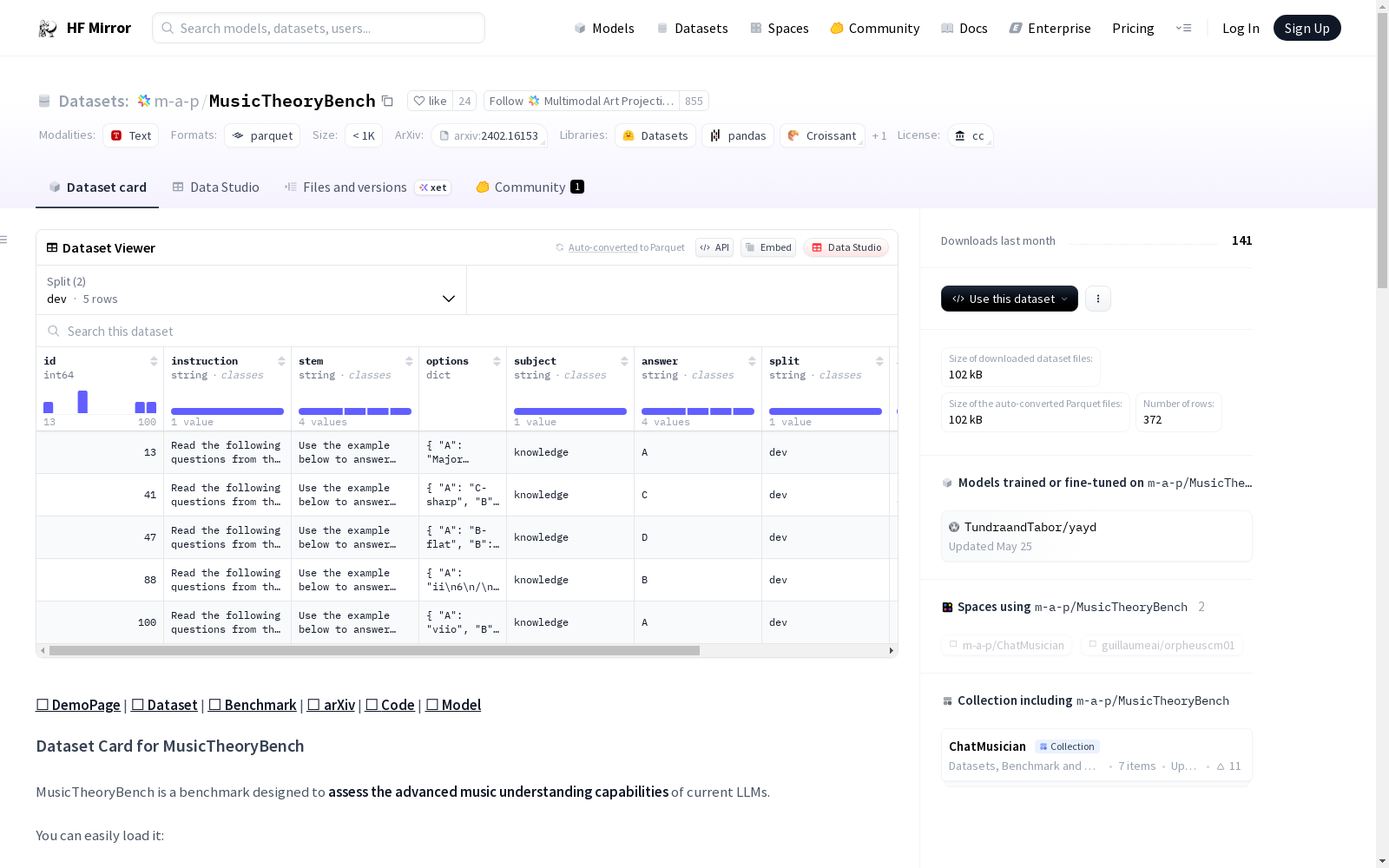This screenshot has width=1389, height=868.
Task: Click the id column histogram
Action: (100, 402)
